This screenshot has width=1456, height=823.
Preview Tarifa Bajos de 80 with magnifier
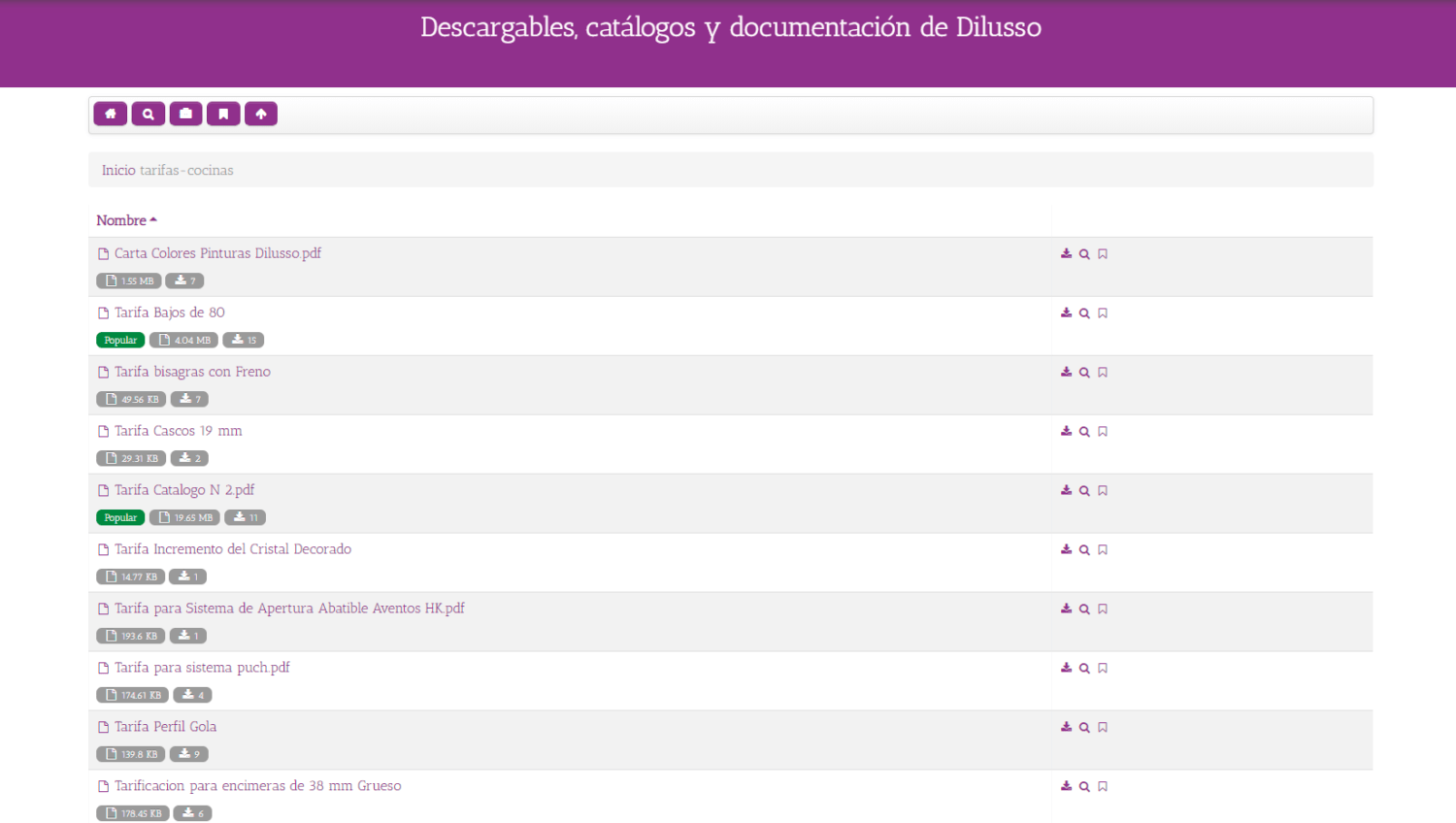point(1084,313)
